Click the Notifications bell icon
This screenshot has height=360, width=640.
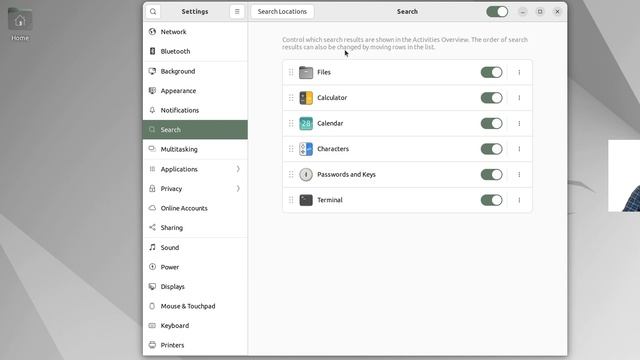point(152,110)
